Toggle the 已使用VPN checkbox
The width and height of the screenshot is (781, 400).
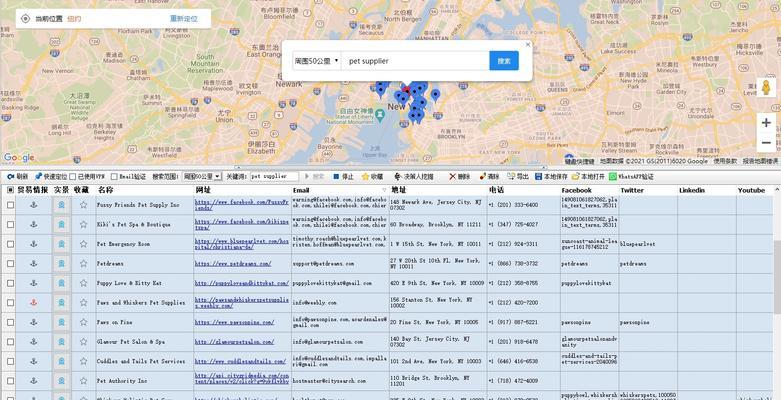73,177
